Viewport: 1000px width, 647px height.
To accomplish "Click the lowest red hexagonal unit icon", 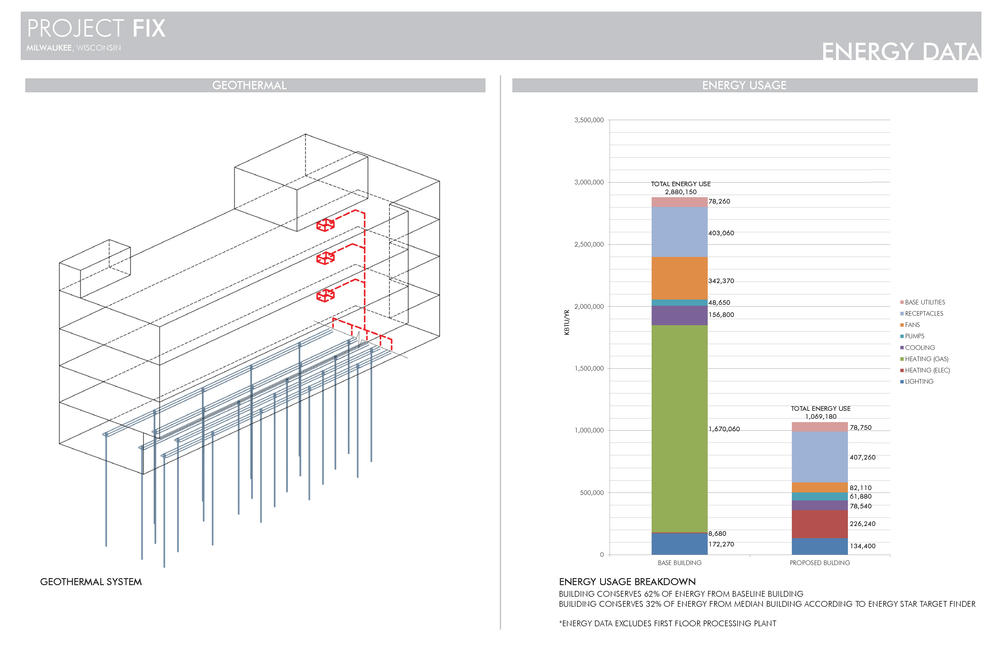I will [x=325, y=296].
